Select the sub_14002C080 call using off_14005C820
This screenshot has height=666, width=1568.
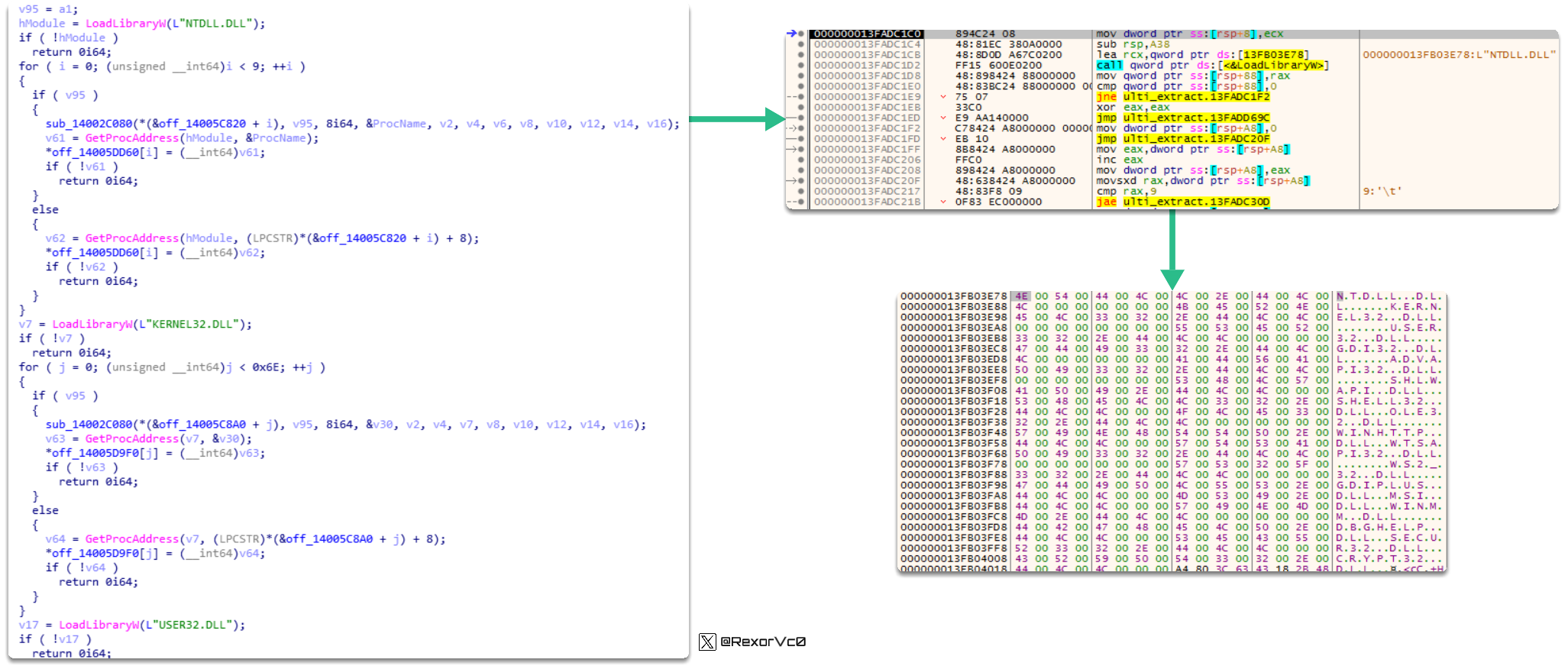362,124
